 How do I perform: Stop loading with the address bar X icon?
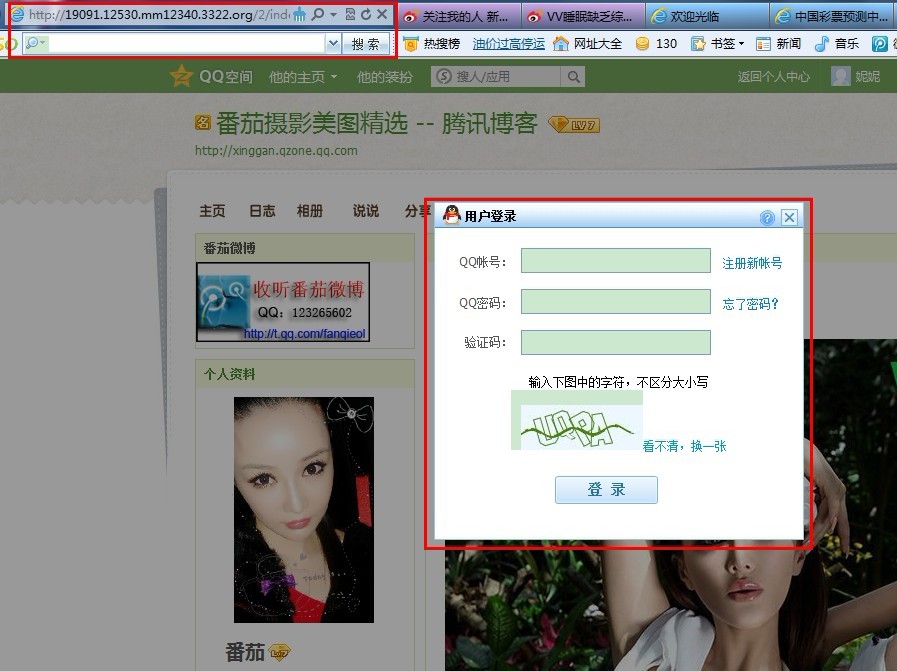click(382, 14)
